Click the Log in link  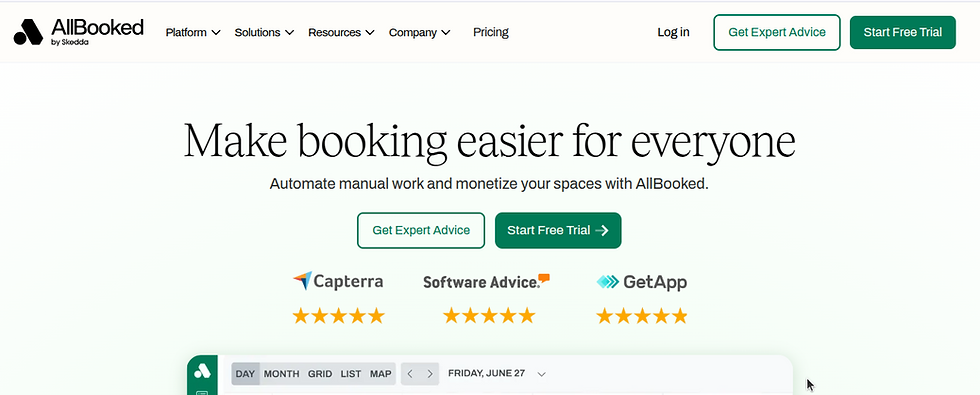click(x=673, y=32)
